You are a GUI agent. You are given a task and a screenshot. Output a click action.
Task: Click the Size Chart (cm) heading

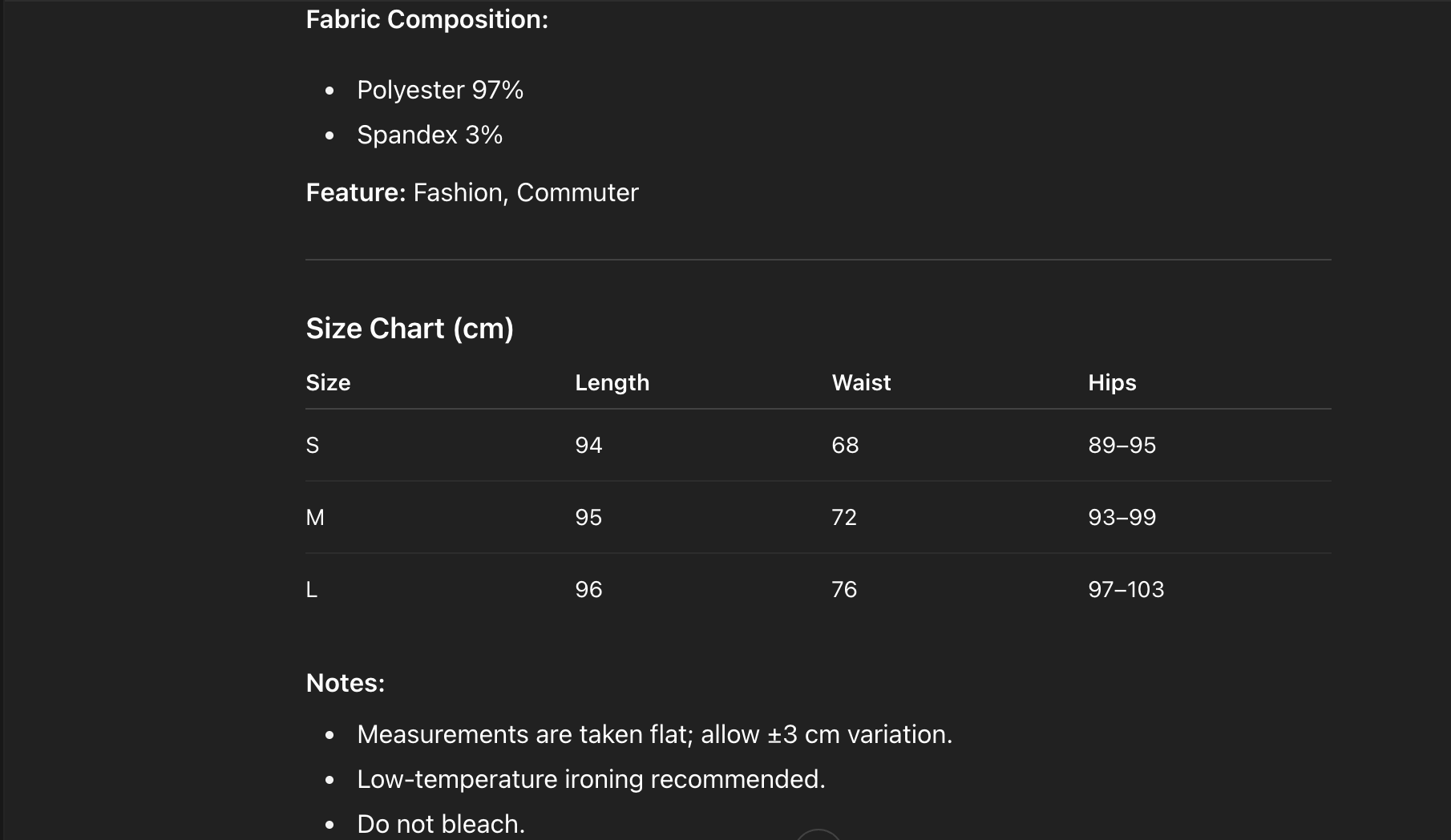coord(410,329)
